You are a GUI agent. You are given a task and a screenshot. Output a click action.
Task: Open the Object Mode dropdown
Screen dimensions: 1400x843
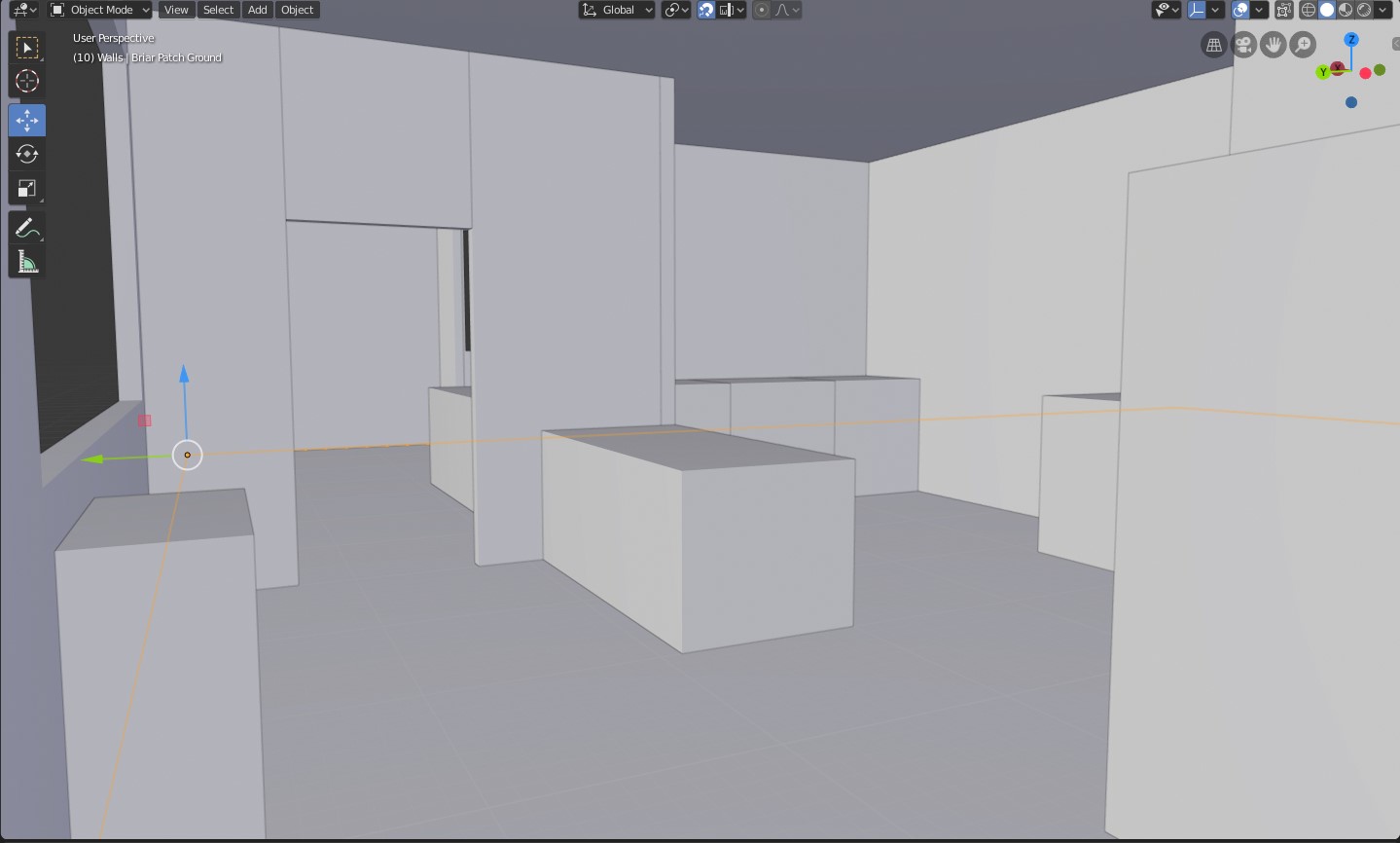[100, 10]
